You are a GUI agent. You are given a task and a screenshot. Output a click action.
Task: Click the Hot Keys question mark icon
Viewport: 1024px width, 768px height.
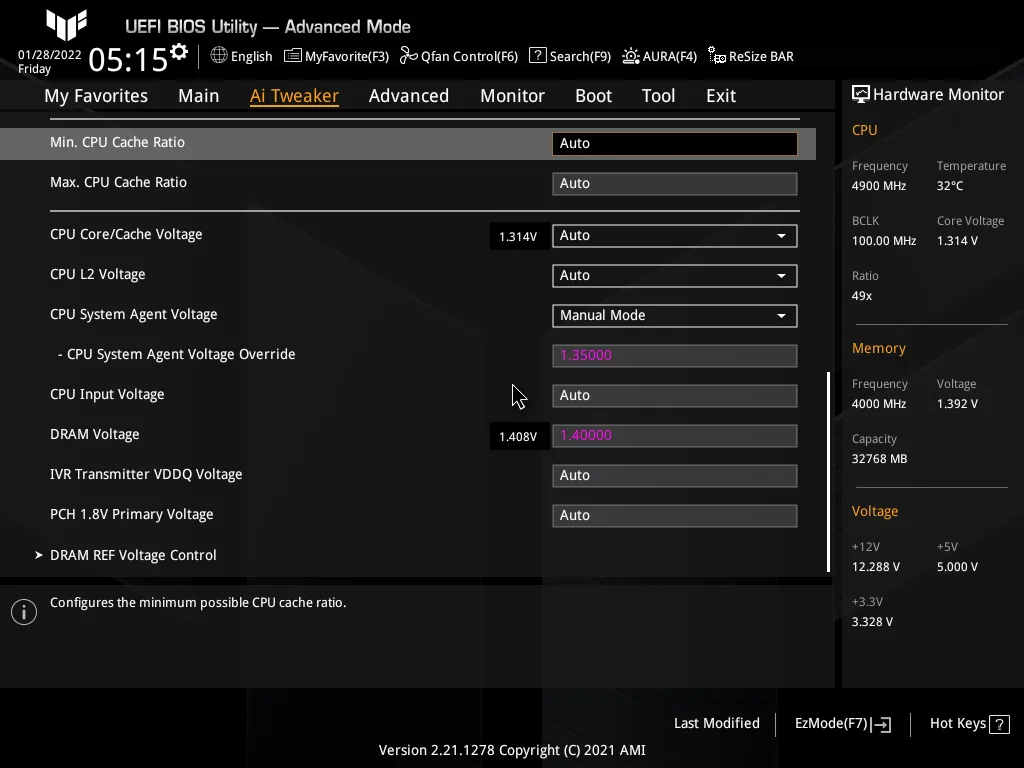click(x=999, y=724)
